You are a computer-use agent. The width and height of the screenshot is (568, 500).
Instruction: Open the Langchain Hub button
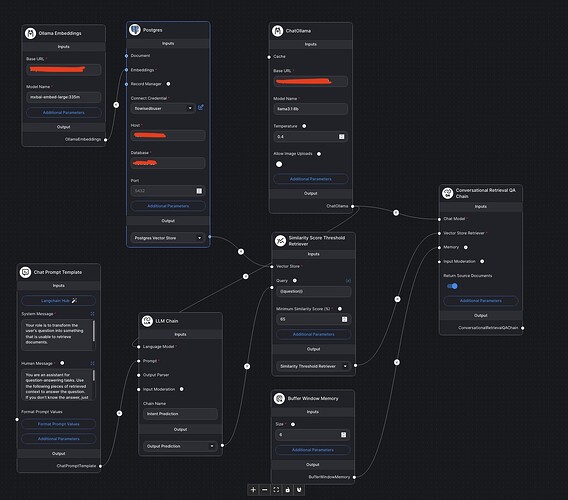[x=58, y=300]
